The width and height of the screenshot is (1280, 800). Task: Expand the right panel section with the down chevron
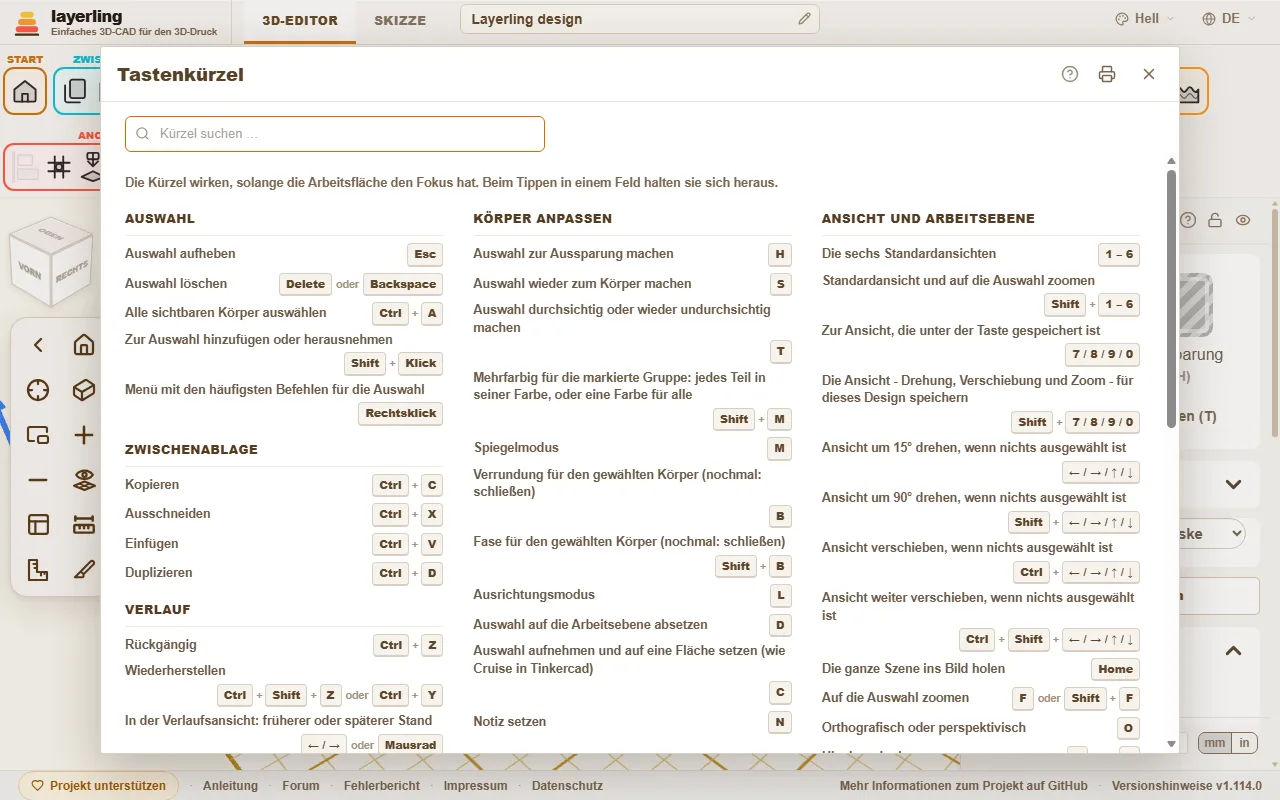coord(1233,485)
